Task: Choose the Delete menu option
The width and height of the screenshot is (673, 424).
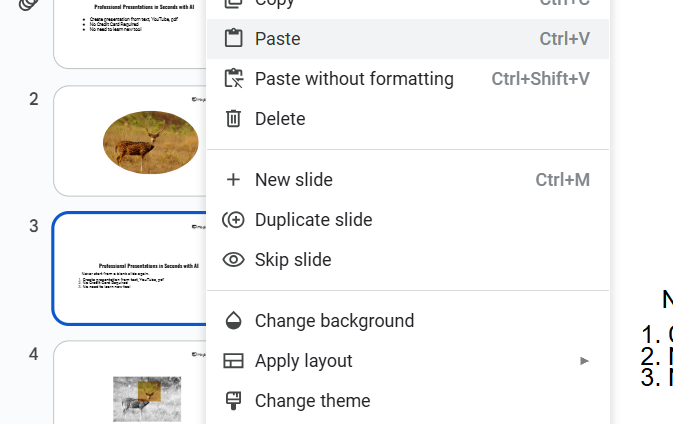Action: [x=280, y=119]
